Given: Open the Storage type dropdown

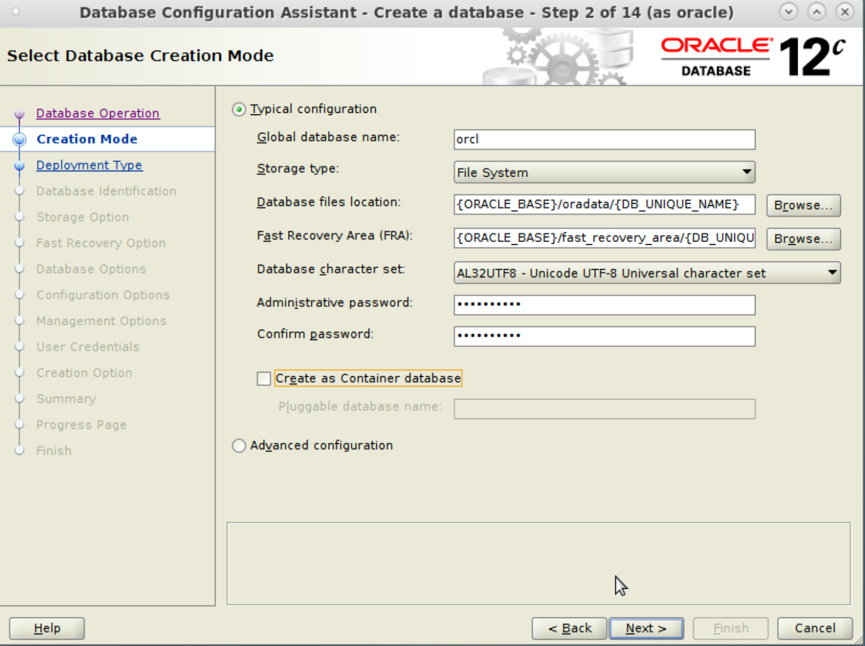Looking at the screenshot, I should (604, 172).
